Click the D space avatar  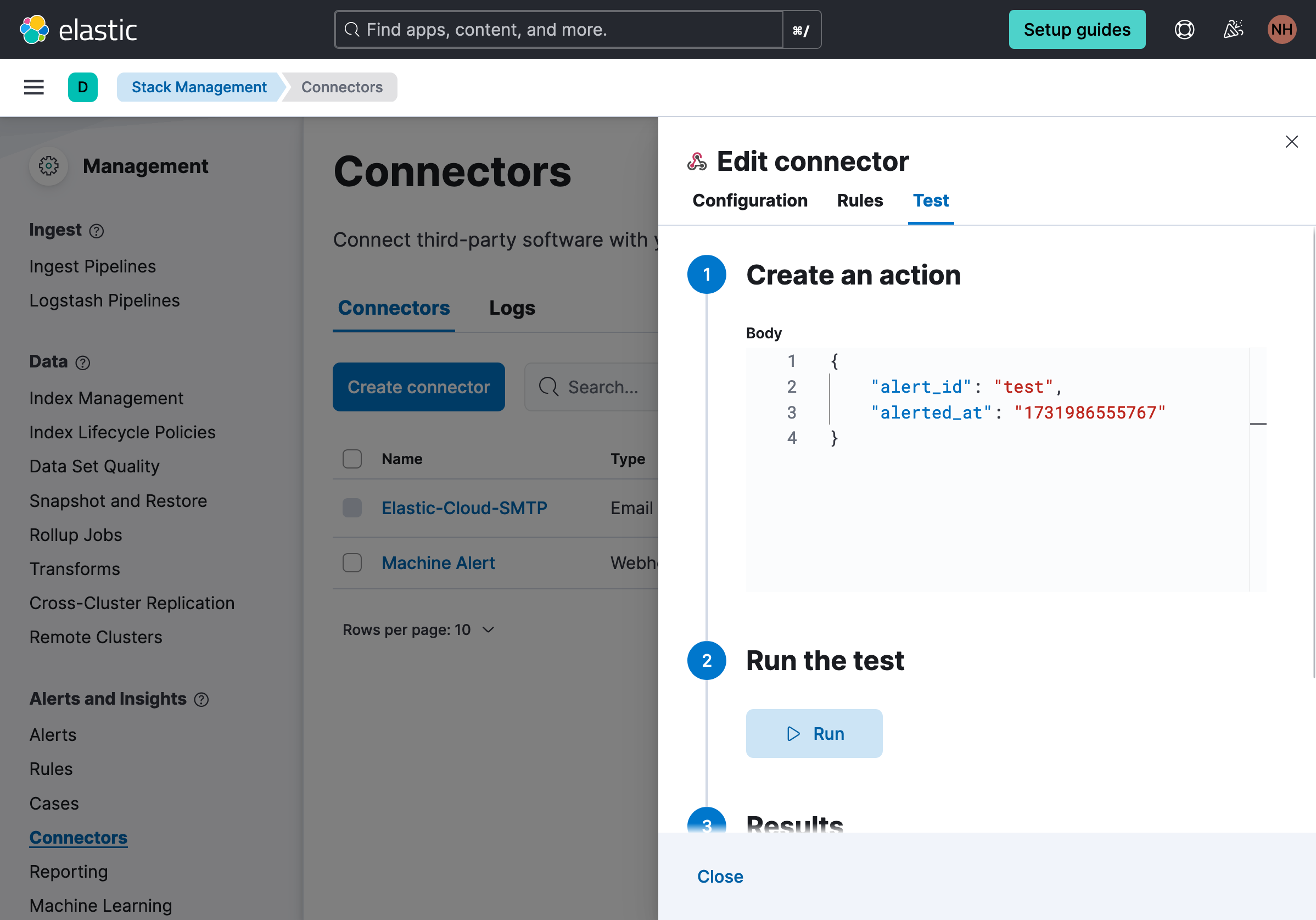point(82,87)
